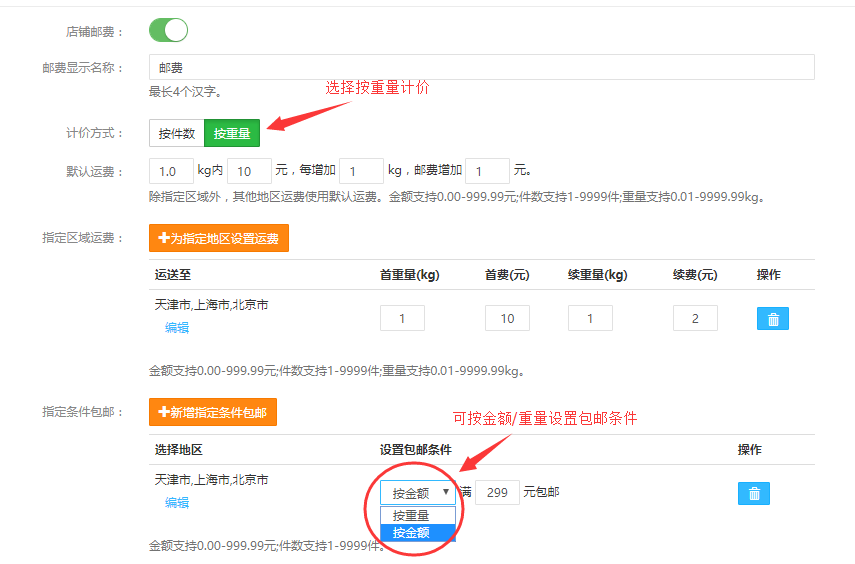Click the 首费(元) field showing 10
Image resolution: width=855 pixels, height=564 pixels.
[507, 318]
